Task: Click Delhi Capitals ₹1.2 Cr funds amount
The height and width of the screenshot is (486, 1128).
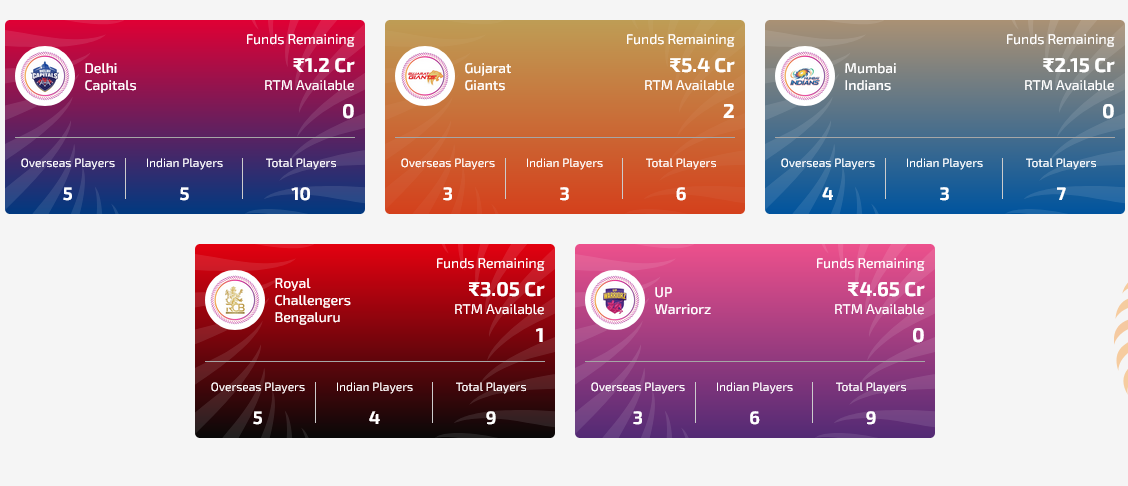Action: tap(323, 65)
